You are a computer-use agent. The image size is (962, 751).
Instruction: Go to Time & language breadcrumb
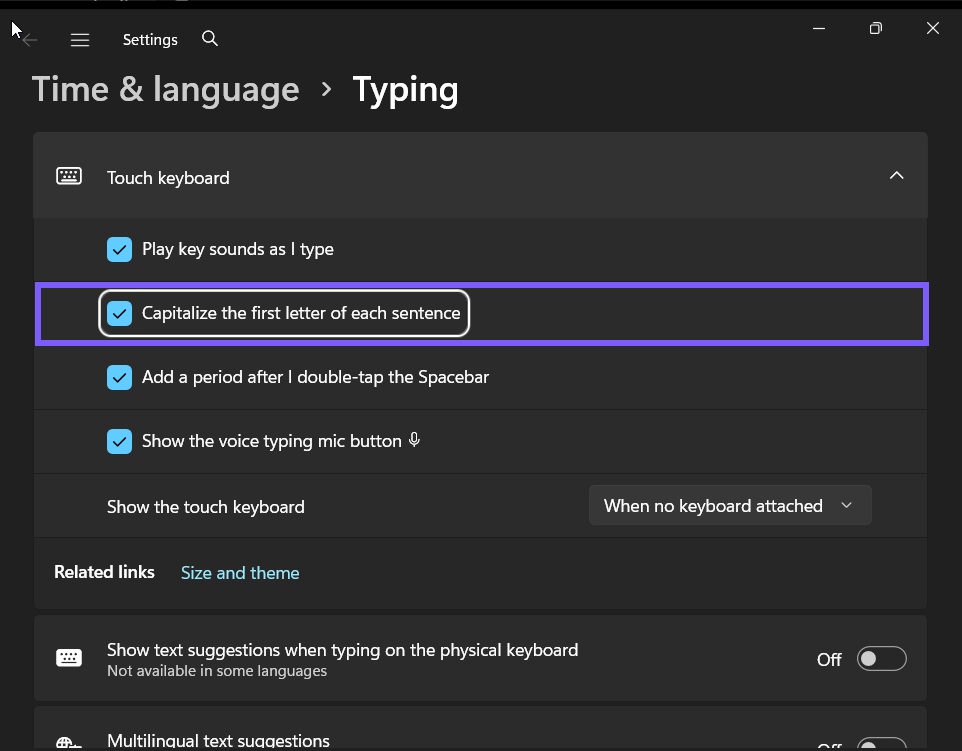coord(166,90)
